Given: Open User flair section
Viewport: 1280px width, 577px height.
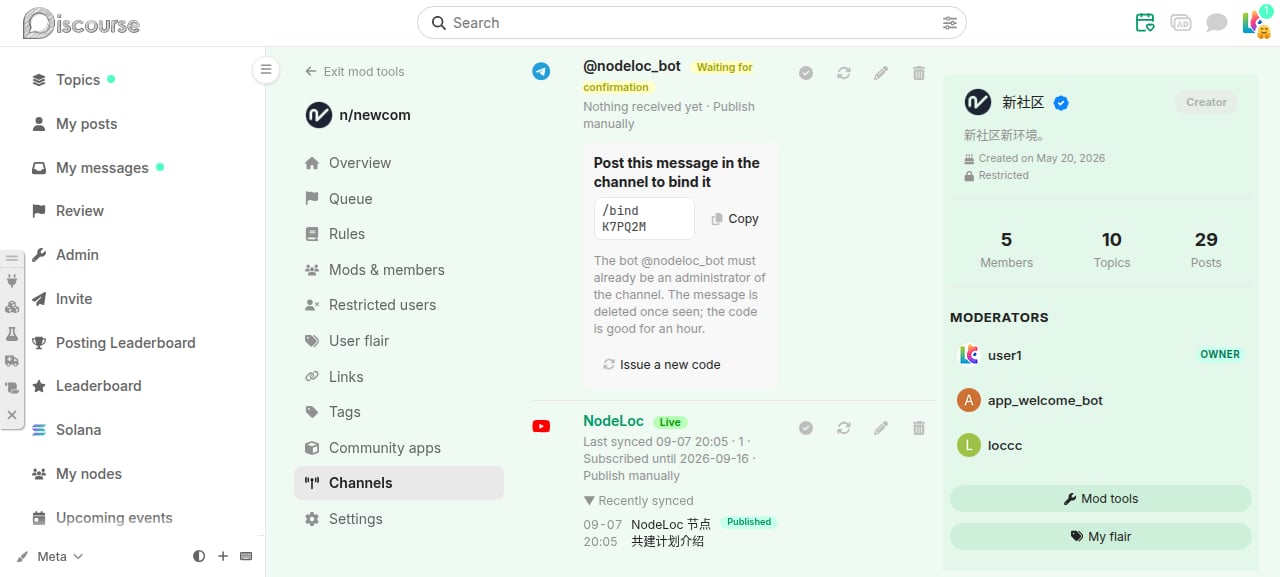Looking at the screenshot, I should tap(399, 341).
